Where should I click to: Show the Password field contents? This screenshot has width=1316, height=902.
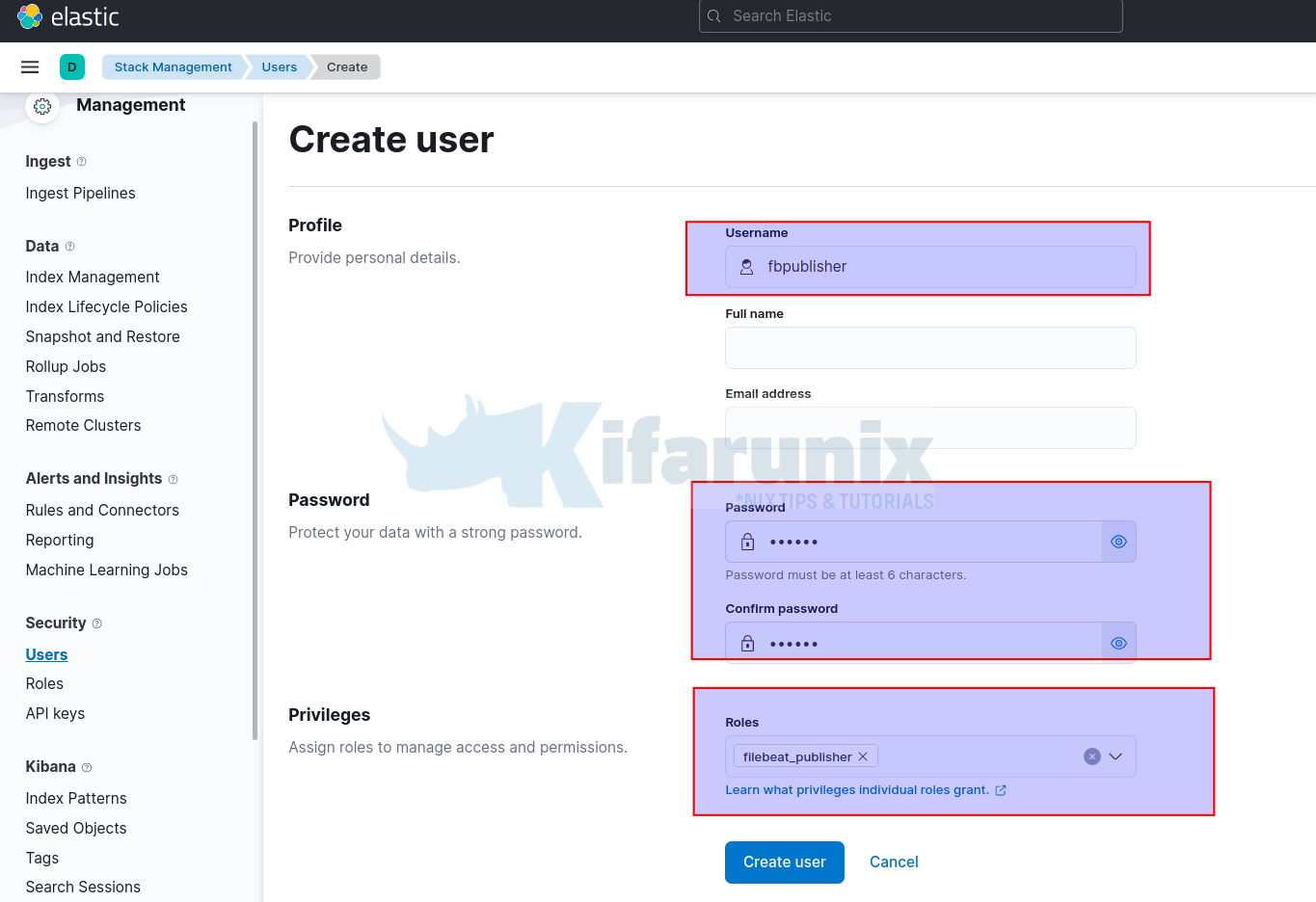(x=1118, y=542)
